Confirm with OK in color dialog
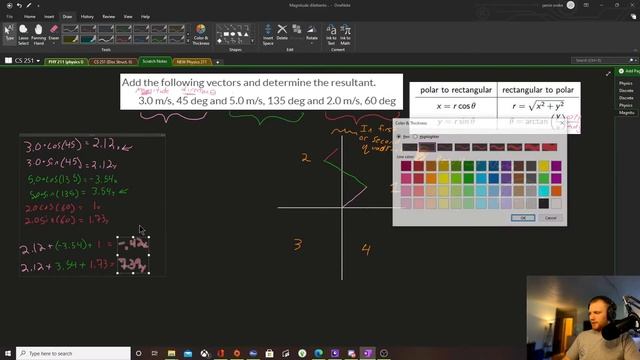Viewport: 640px width, 360px height. 523,218
